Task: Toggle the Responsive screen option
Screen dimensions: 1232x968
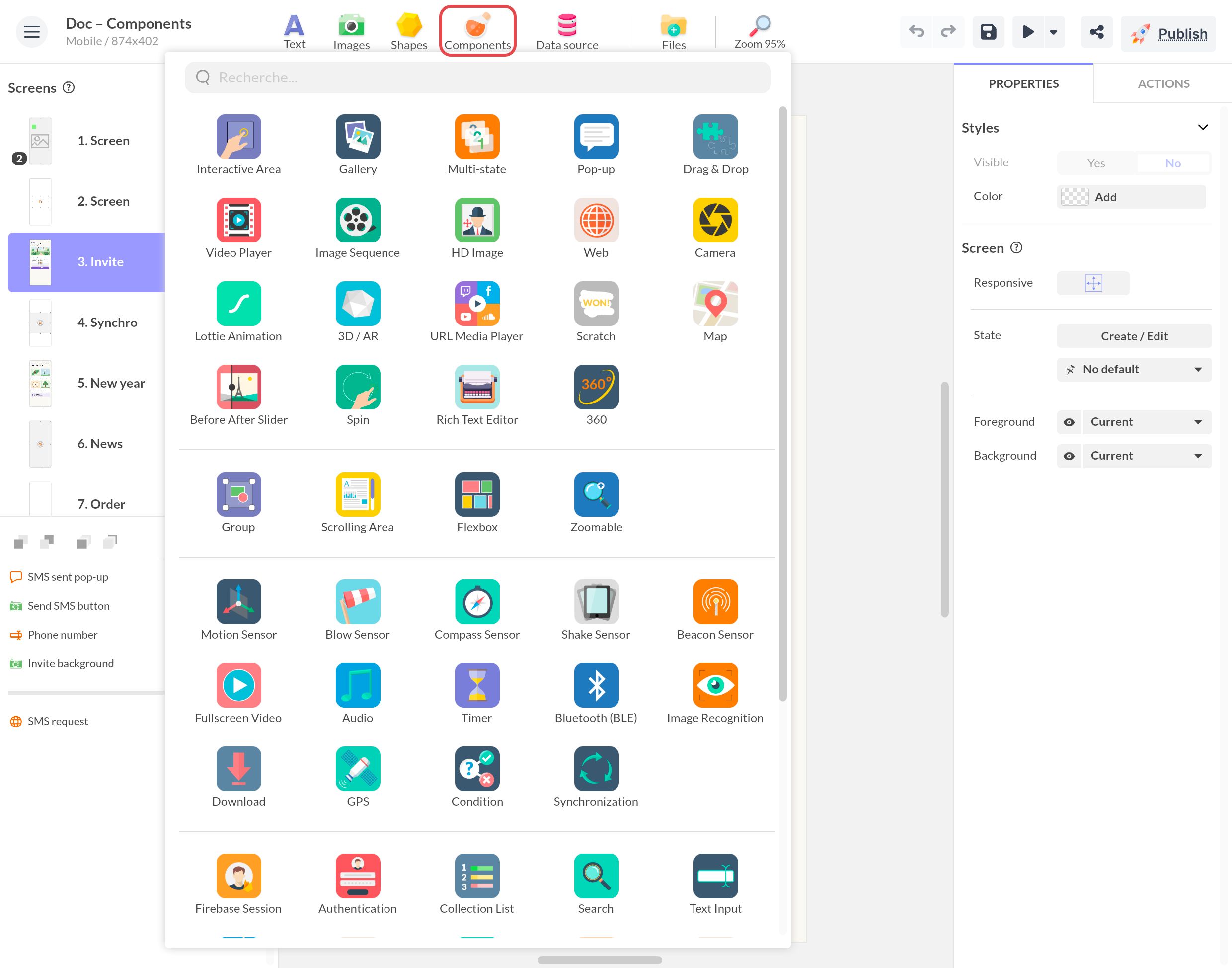Action: click(1093, 283)
